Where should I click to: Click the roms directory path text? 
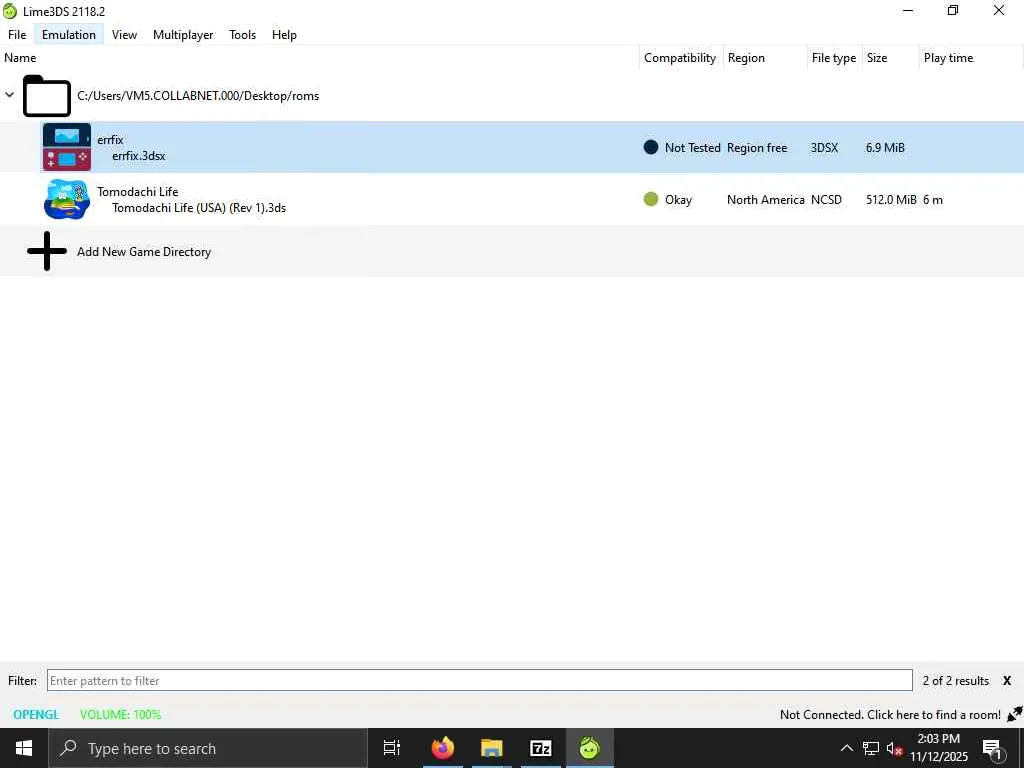(198, 95)
